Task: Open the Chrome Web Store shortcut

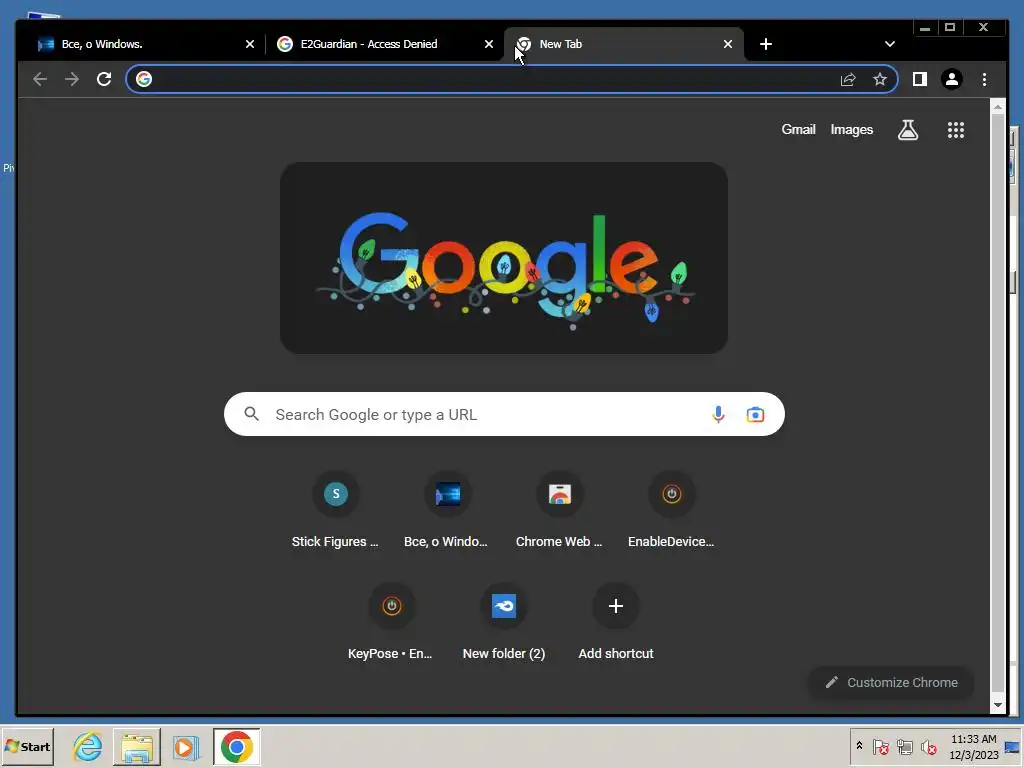Action: (x=559, y=511)
